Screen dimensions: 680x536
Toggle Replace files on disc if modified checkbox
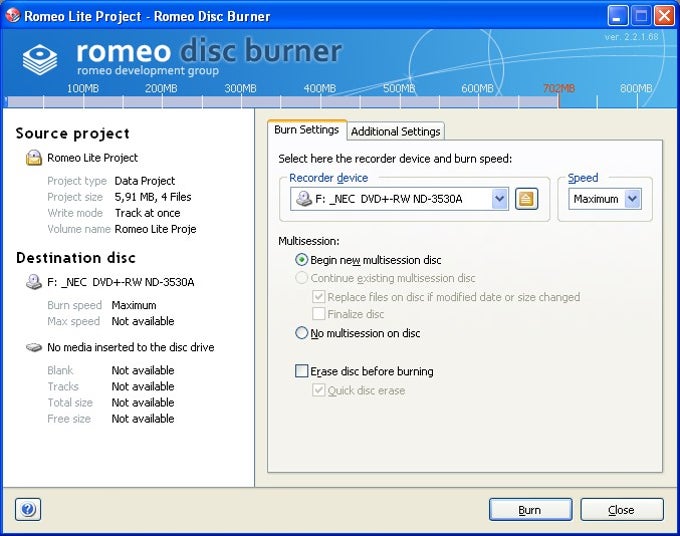coord(319,297)
